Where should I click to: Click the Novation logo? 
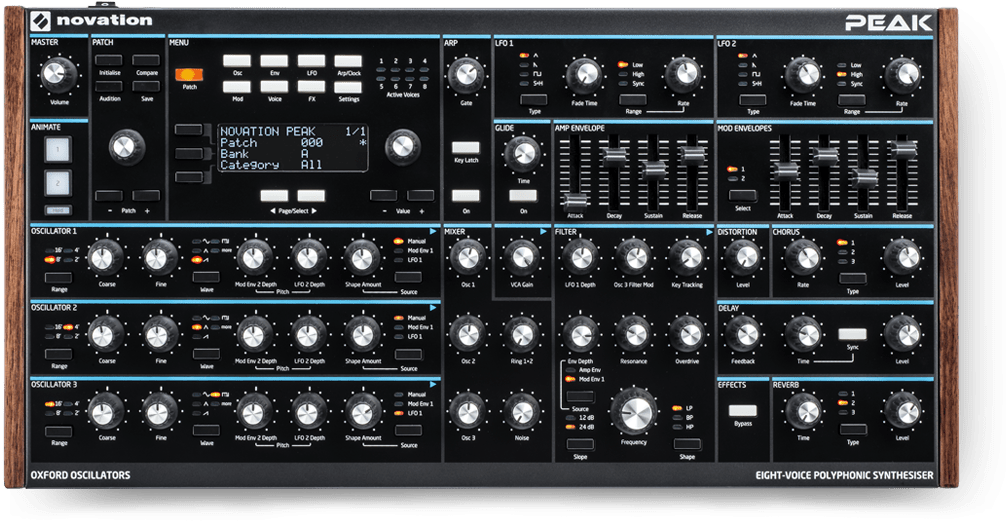pyautogui.click(x=91, y=21)
